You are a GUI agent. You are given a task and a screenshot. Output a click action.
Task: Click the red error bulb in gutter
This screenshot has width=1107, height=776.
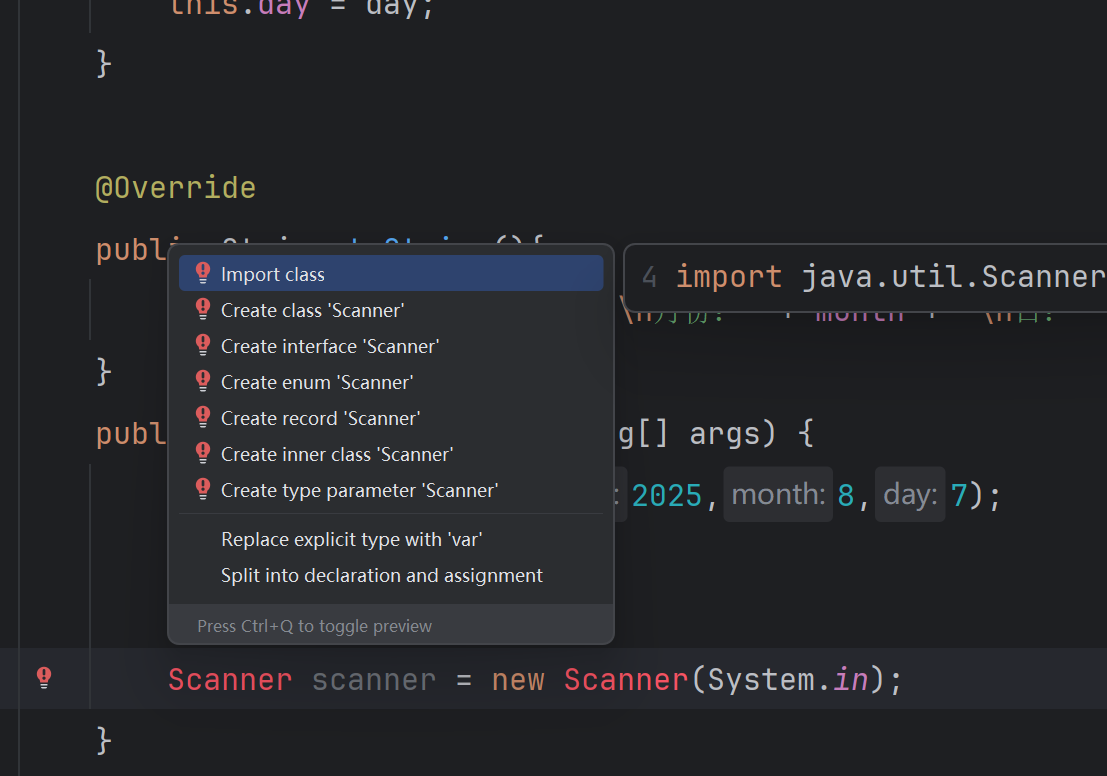(x=44, y=678)
